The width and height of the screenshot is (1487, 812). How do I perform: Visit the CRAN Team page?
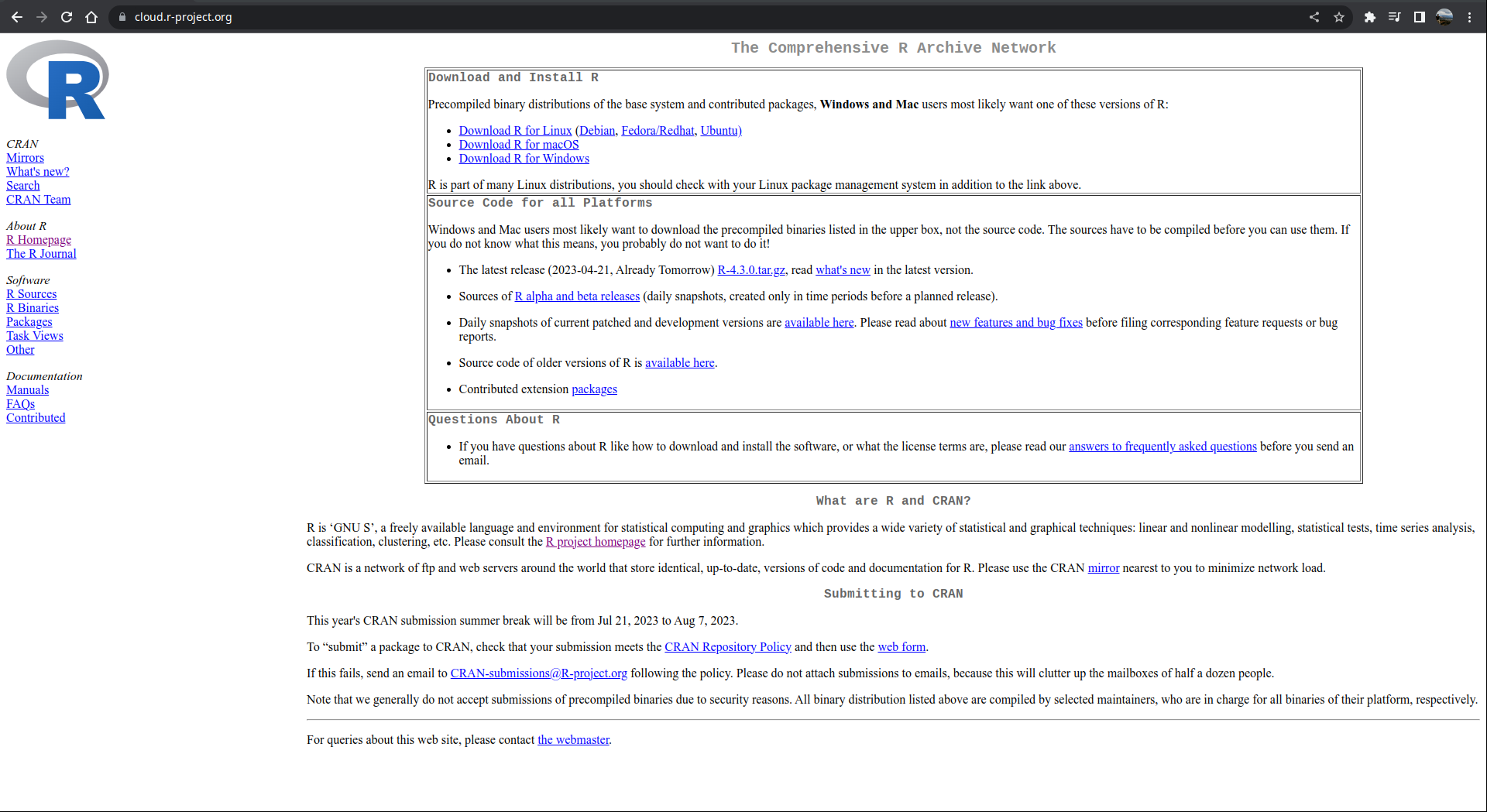pos(38,200)
